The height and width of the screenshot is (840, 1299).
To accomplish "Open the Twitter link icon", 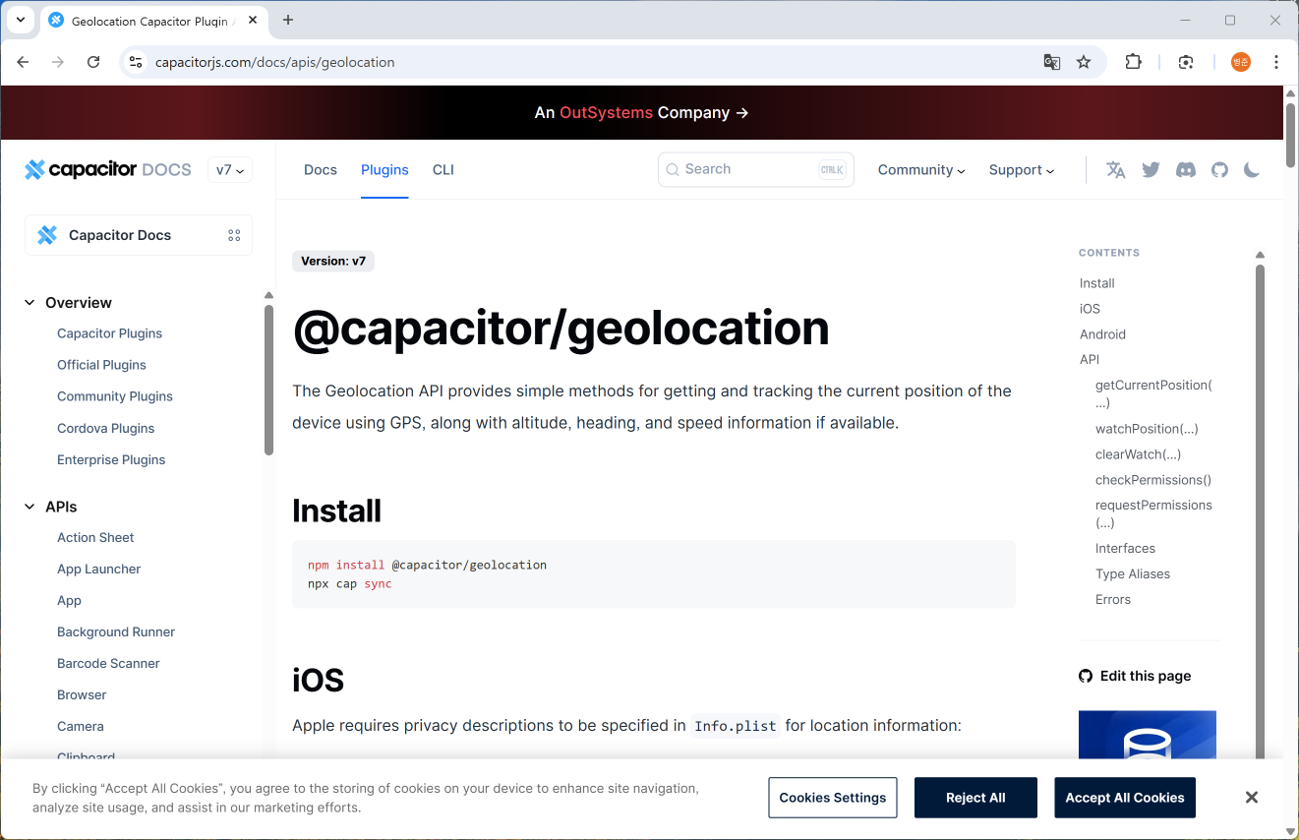I will [1151, 170].
